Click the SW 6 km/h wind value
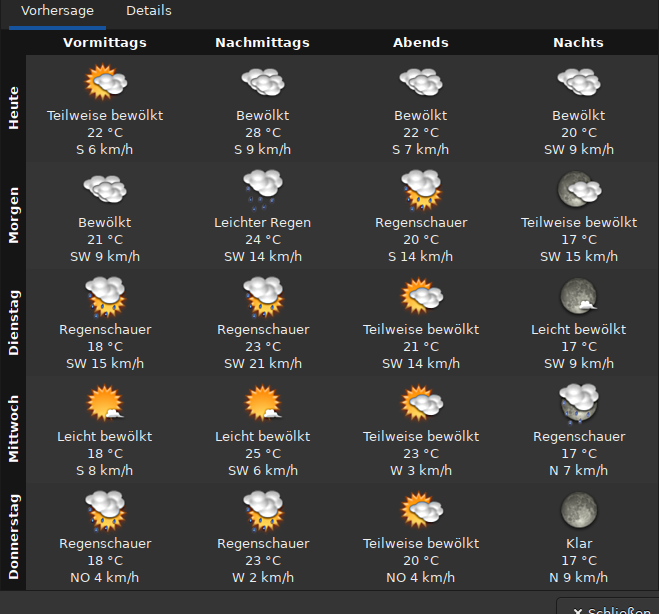 tap(263, 471)
